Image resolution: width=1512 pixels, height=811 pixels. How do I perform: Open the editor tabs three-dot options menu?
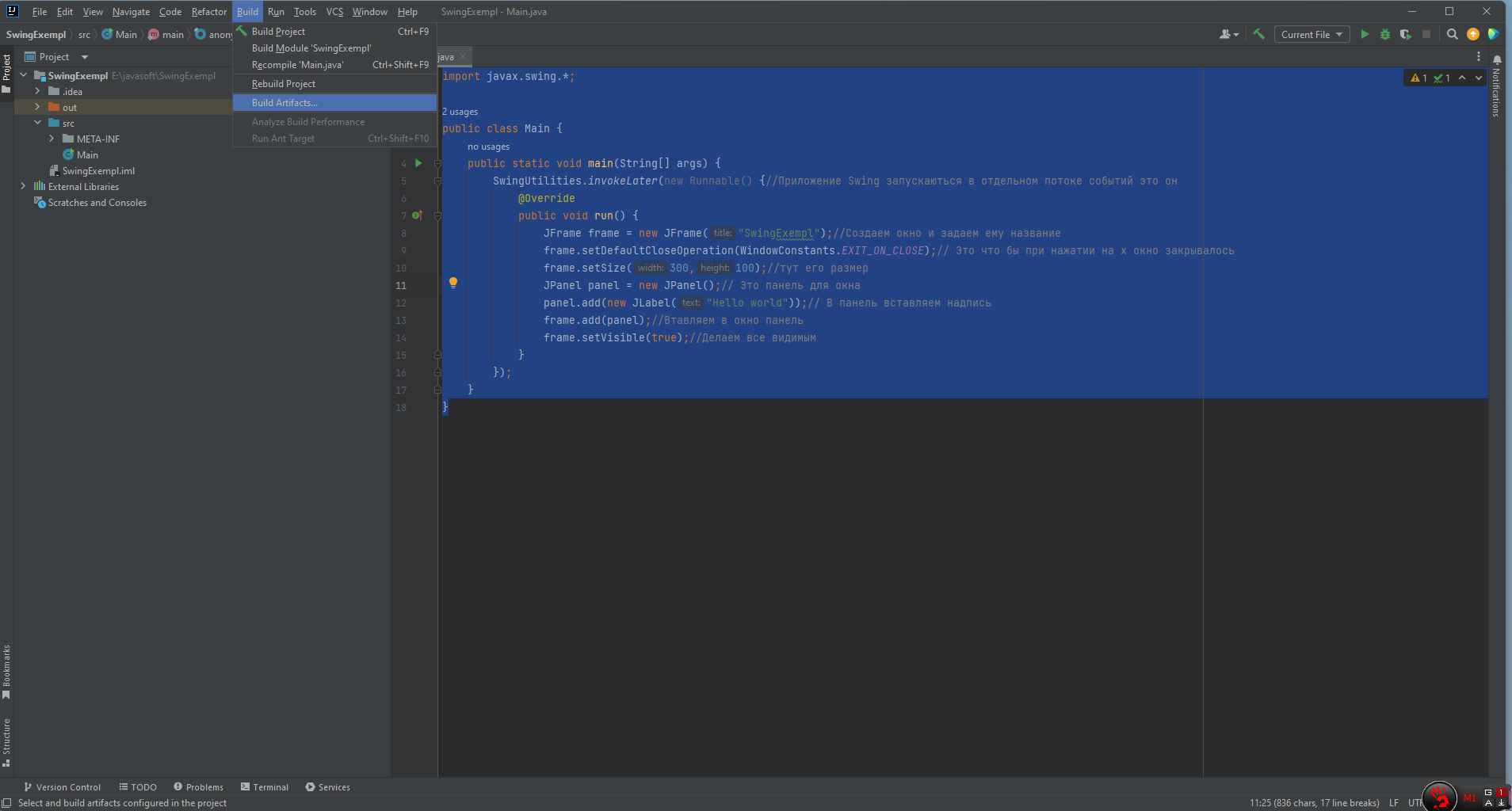(x=1479, y=56)
